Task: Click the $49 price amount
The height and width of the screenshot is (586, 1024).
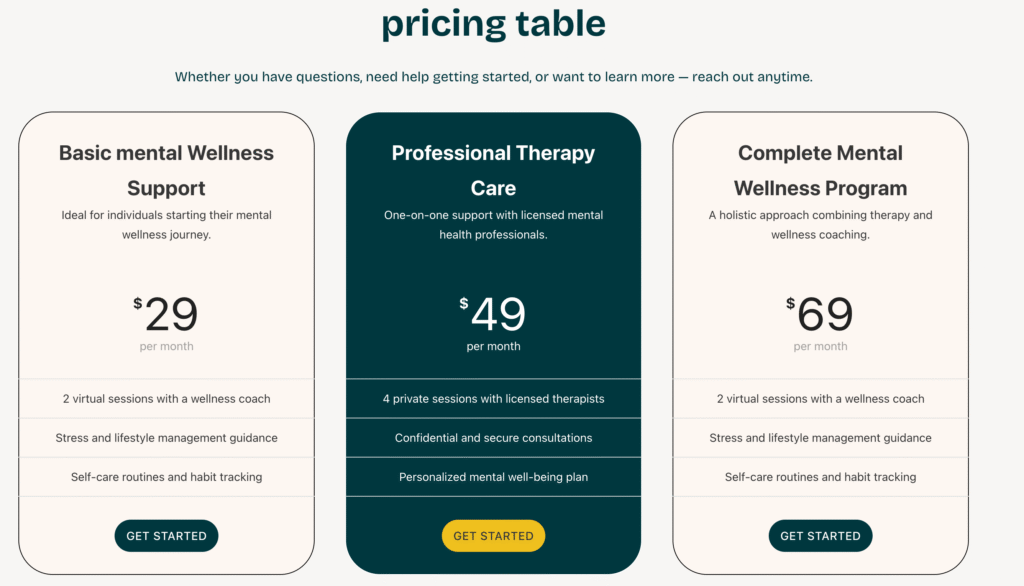Action: pyautogui.click(x=495, y=314)
